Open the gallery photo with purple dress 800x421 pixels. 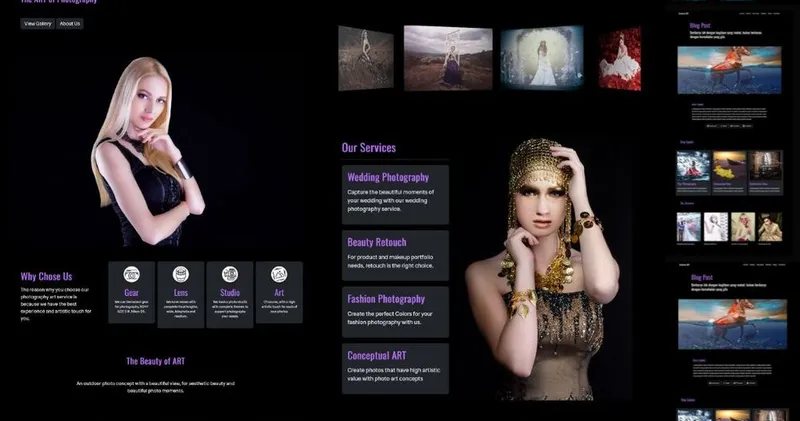[448, 57]
